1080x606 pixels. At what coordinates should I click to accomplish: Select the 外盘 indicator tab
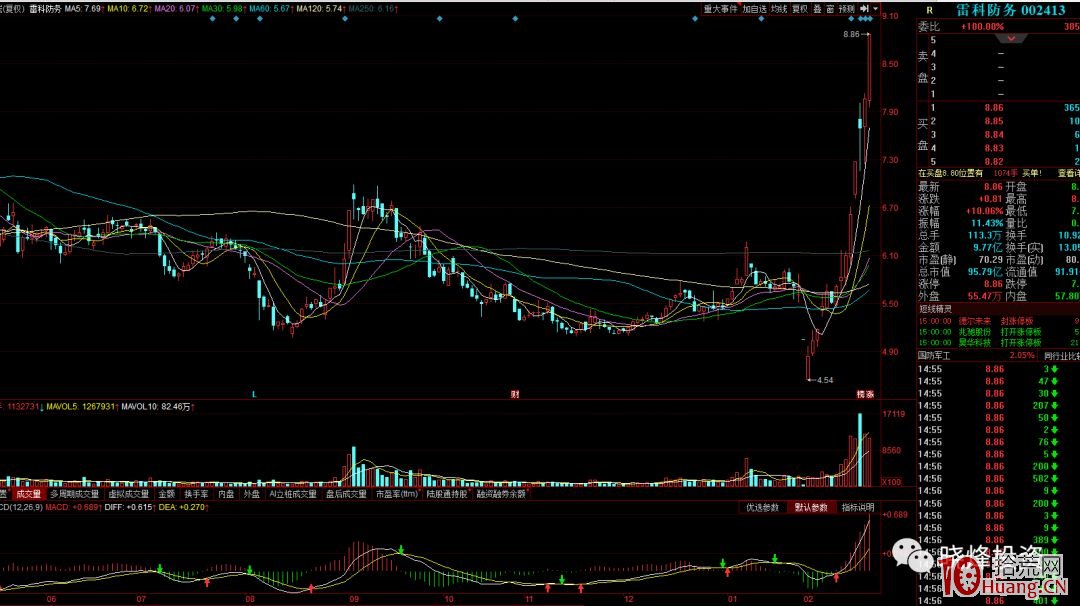point(251,494)
